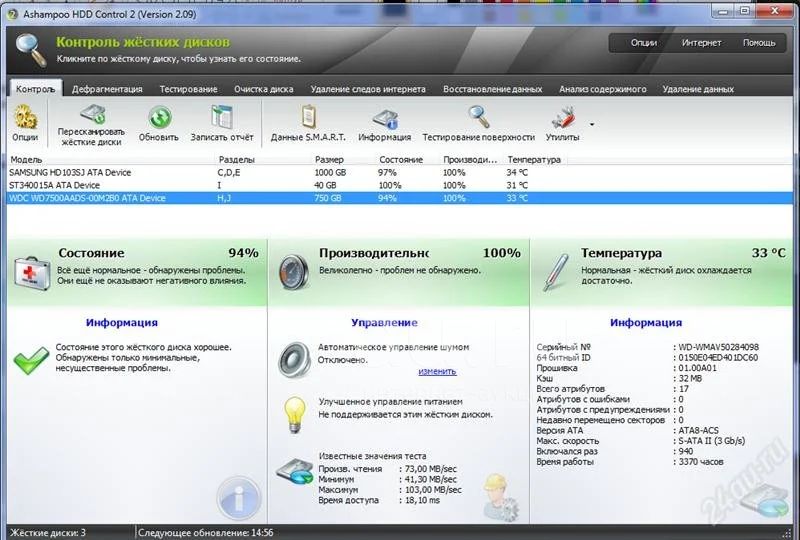Image resolution: width=800 pixels, height=540 pixels.
Task: Click the 97% state cell
Action: (x=387, y=173)
